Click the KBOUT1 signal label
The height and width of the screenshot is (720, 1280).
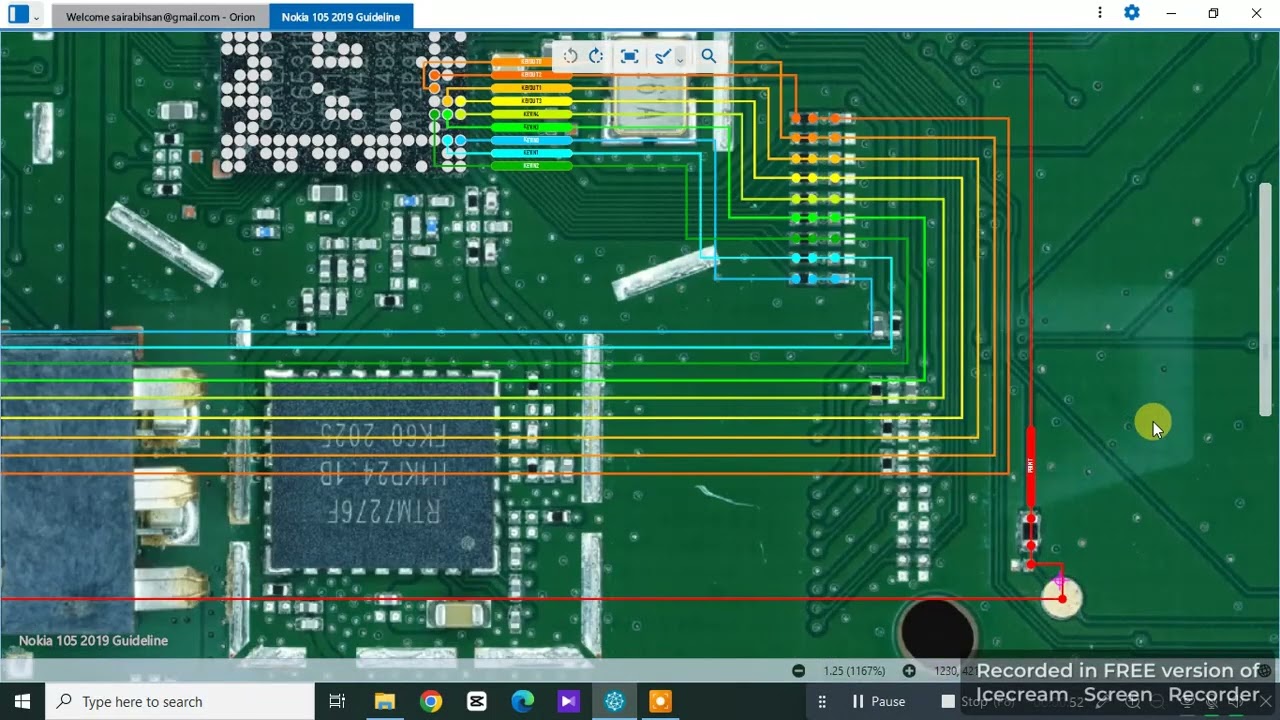click(532, 88)
